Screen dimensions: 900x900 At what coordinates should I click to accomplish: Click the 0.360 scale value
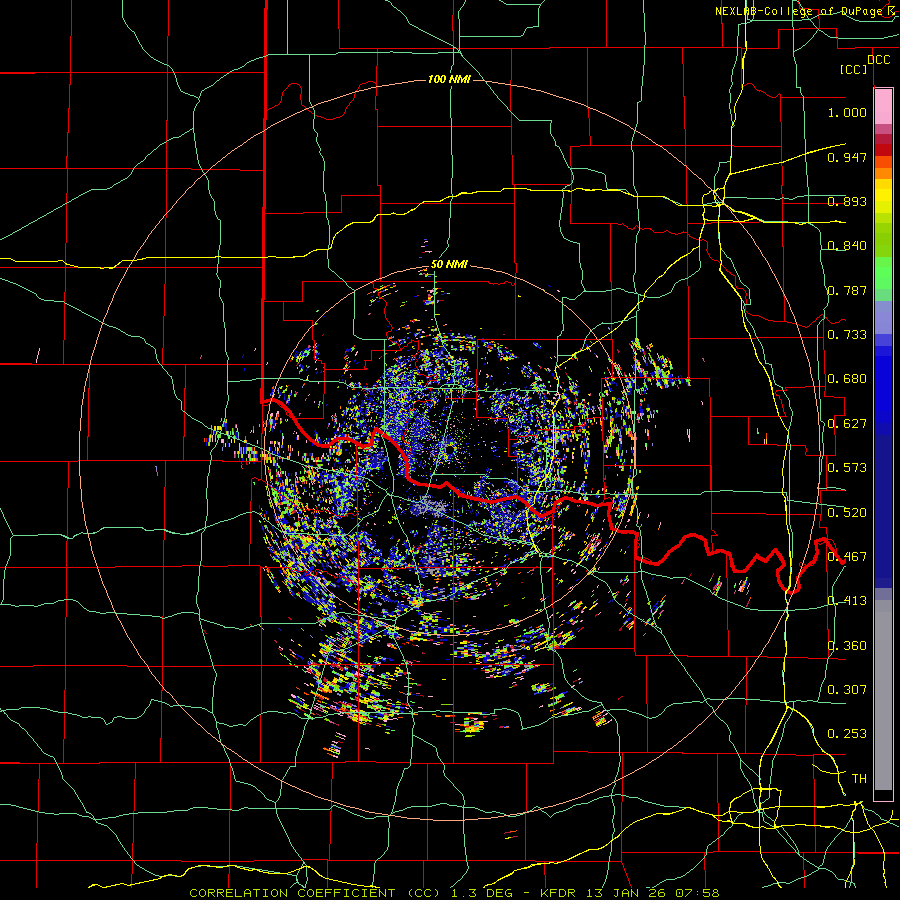[847, 646]
